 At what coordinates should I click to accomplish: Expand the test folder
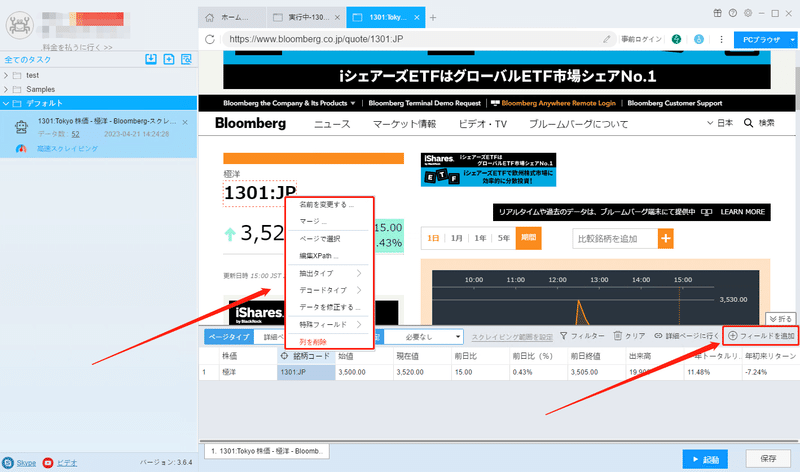[6, 75]
